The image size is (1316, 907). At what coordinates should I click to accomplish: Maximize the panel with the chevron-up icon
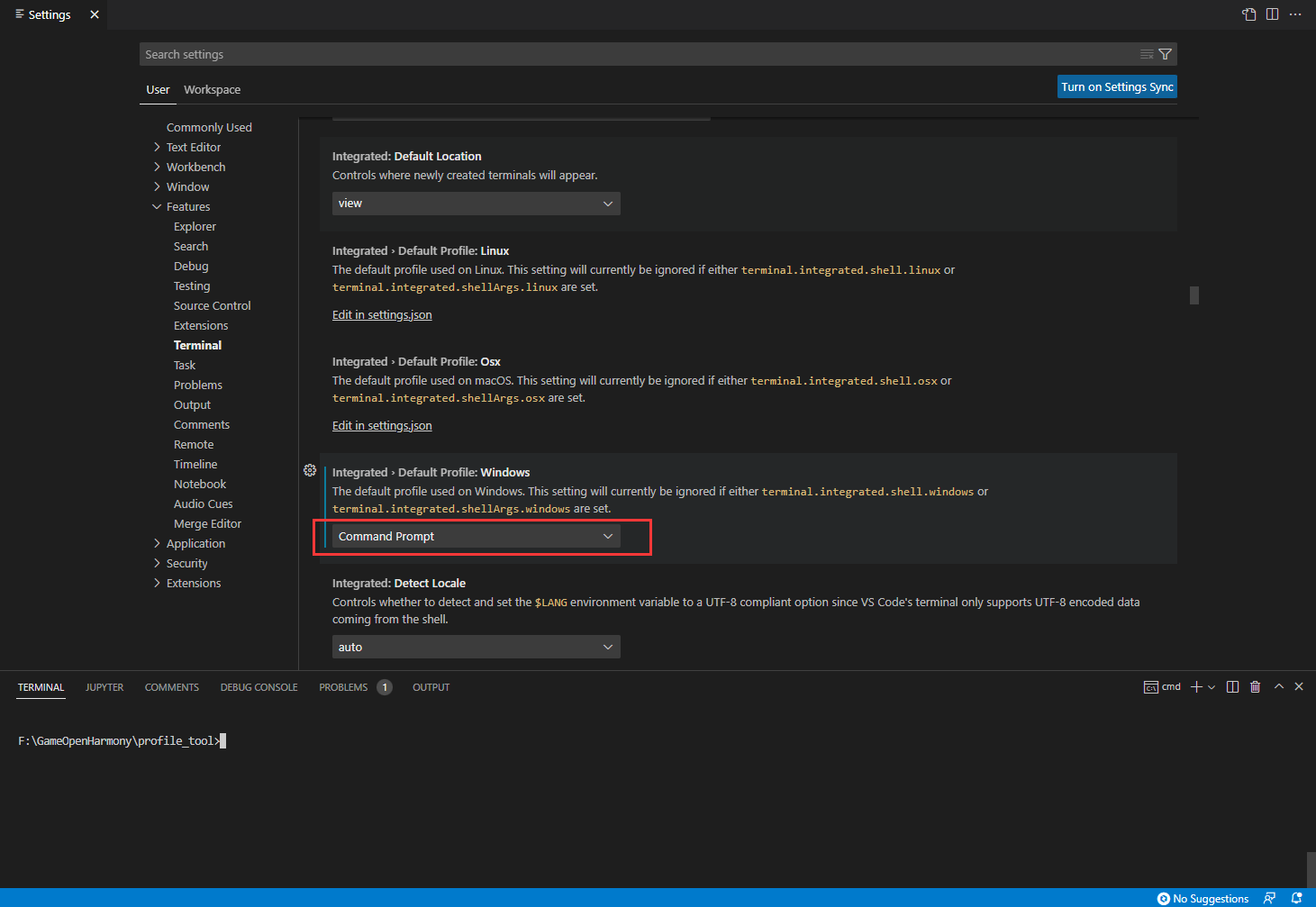coord(1278,686)
